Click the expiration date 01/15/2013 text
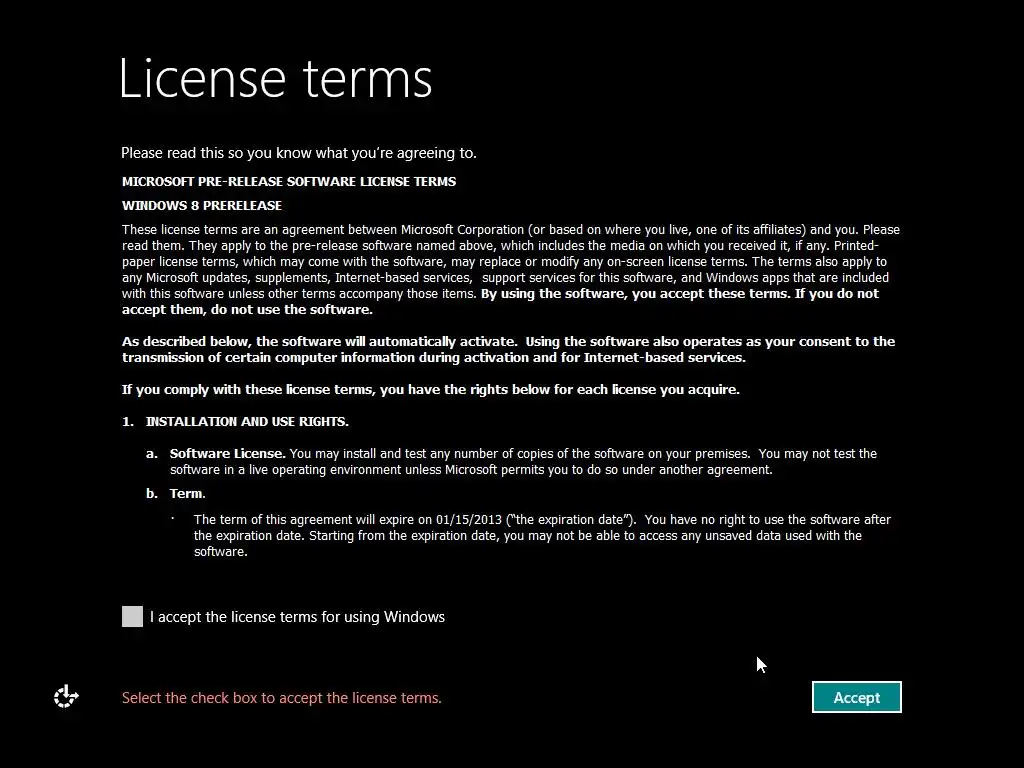Screen dimensions: 1024x768 click(468, 520)
